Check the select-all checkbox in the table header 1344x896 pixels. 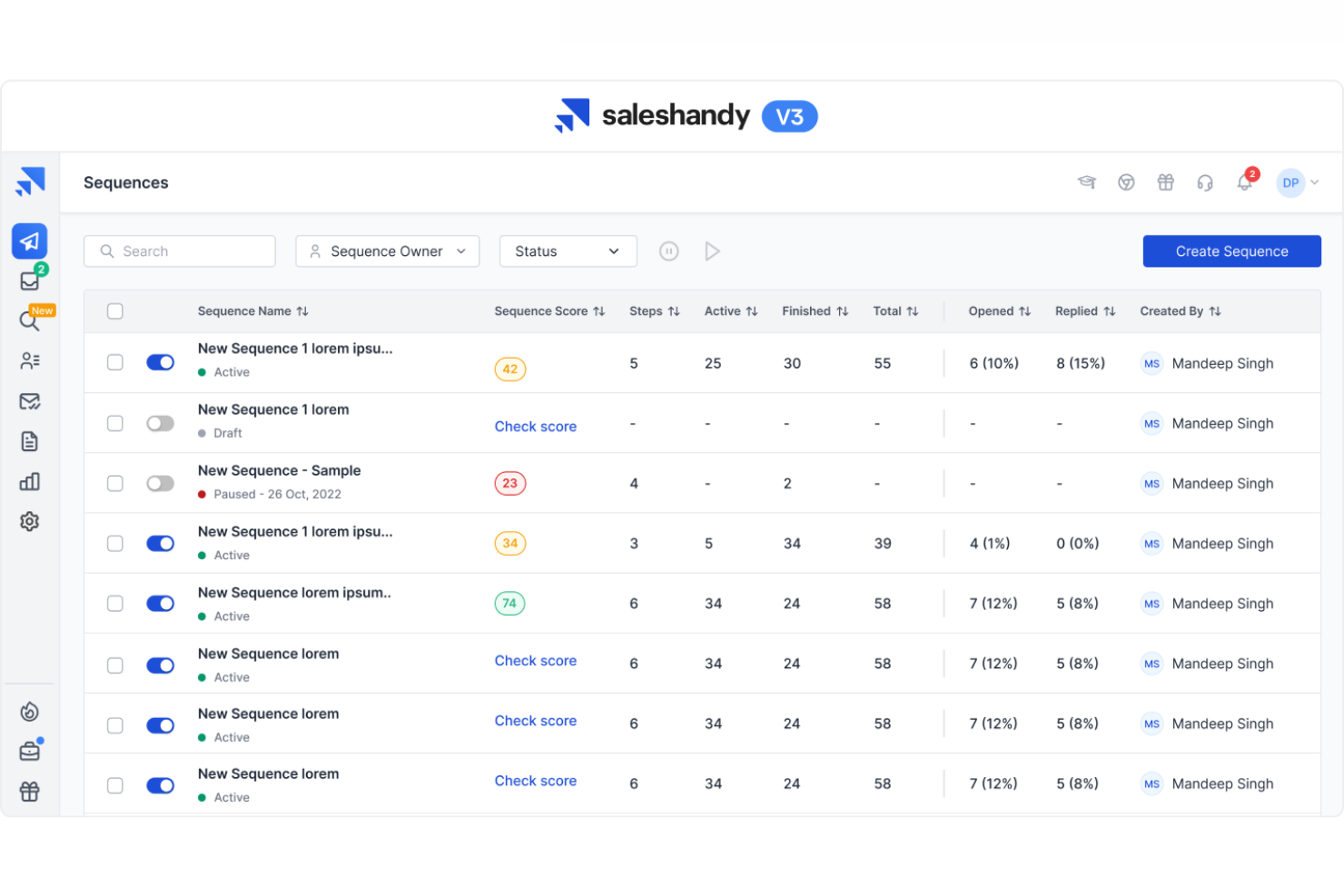114,310
